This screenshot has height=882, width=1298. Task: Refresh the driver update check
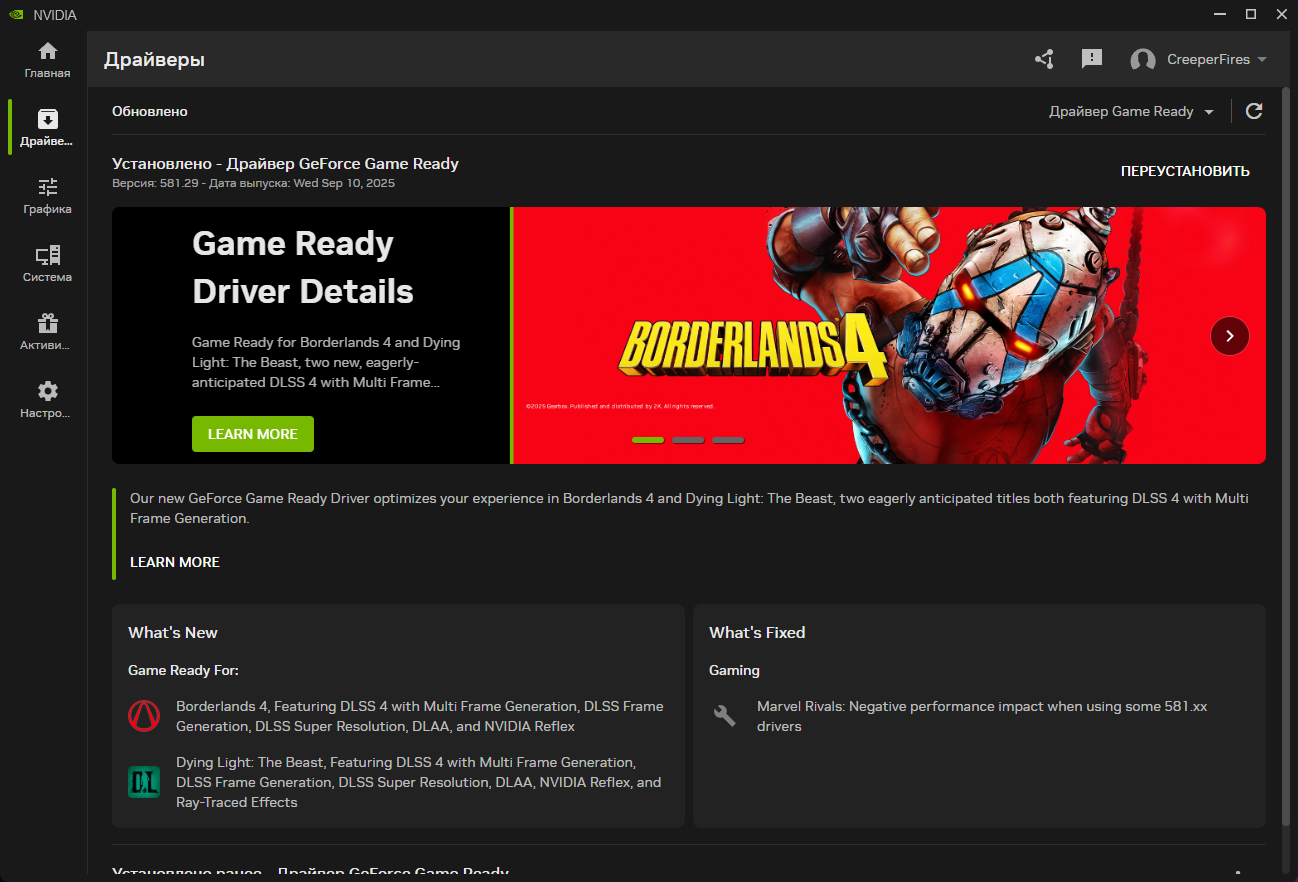tap(1254, 111)
